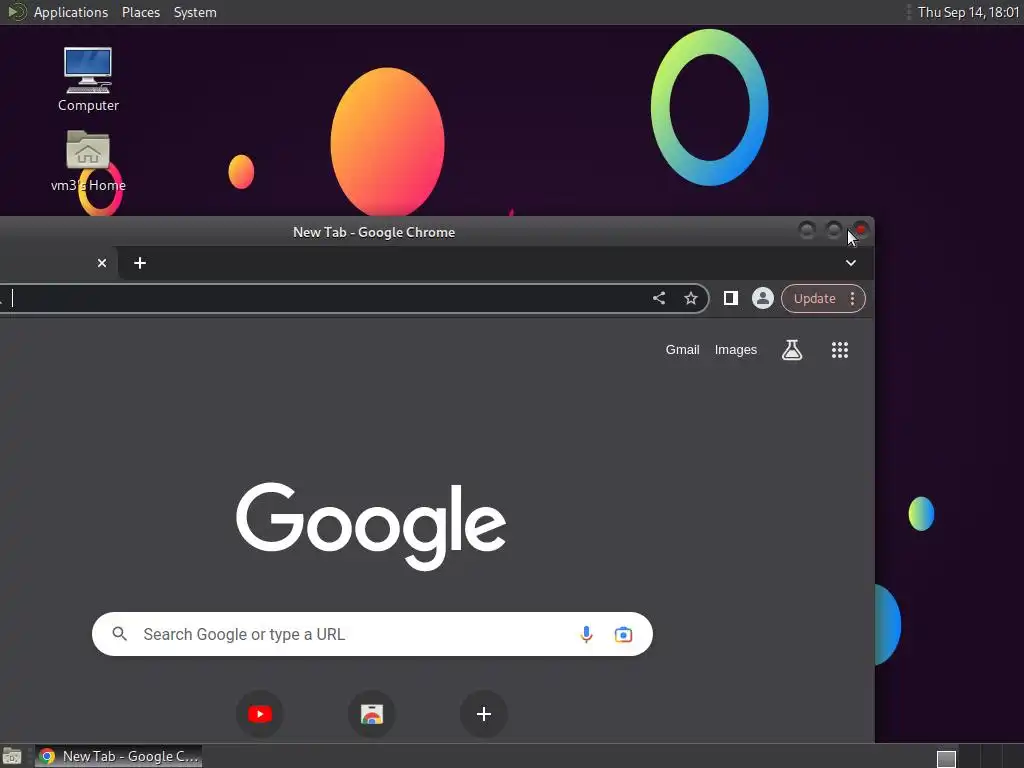This screenshot has height=768, width=1024.
Task: Open a new tab with plus button
Action: pos(140,263)
